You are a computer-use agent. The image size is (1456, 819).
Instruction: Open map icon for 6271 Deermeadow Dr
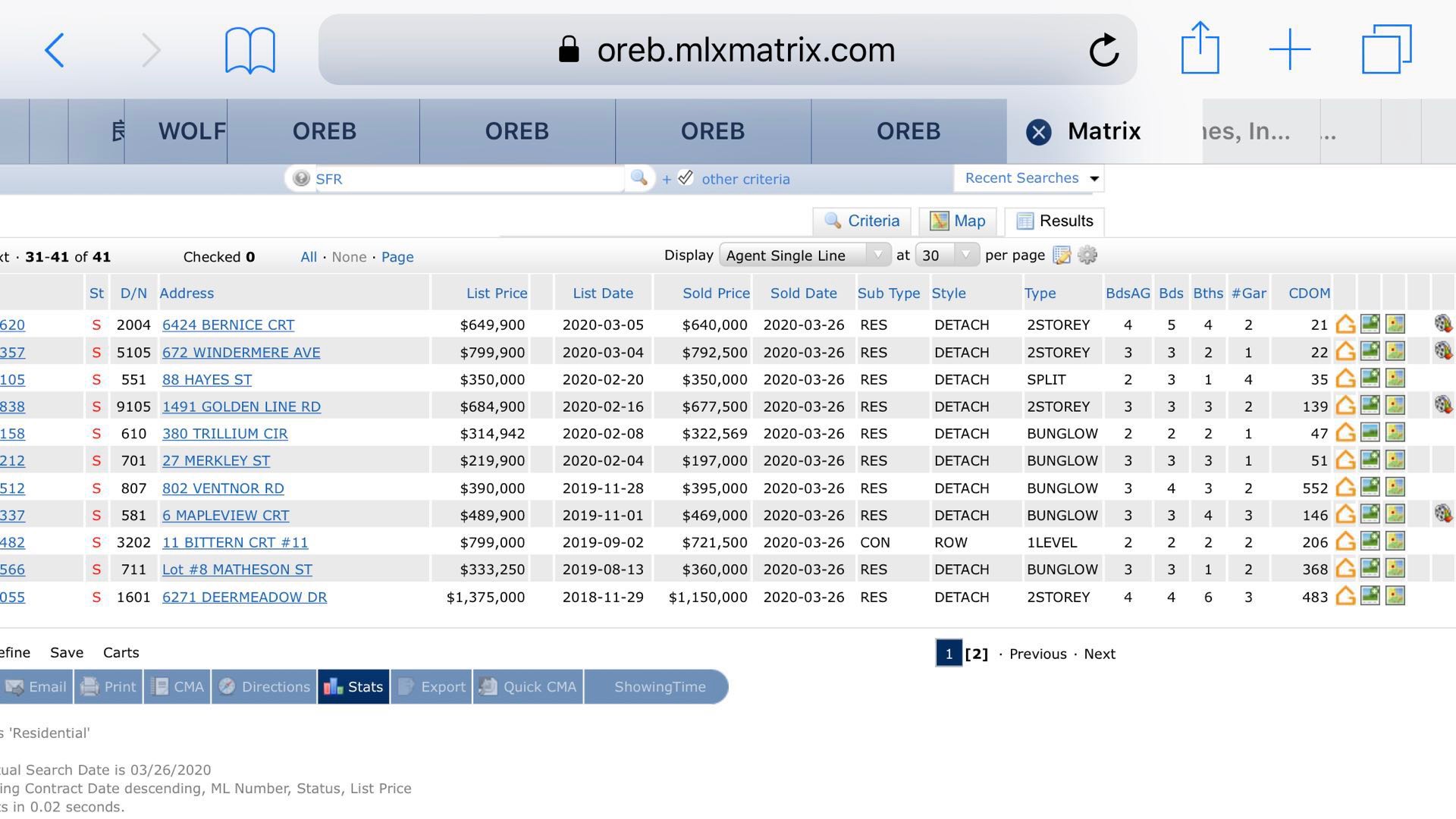click(x=1395, y=596)
